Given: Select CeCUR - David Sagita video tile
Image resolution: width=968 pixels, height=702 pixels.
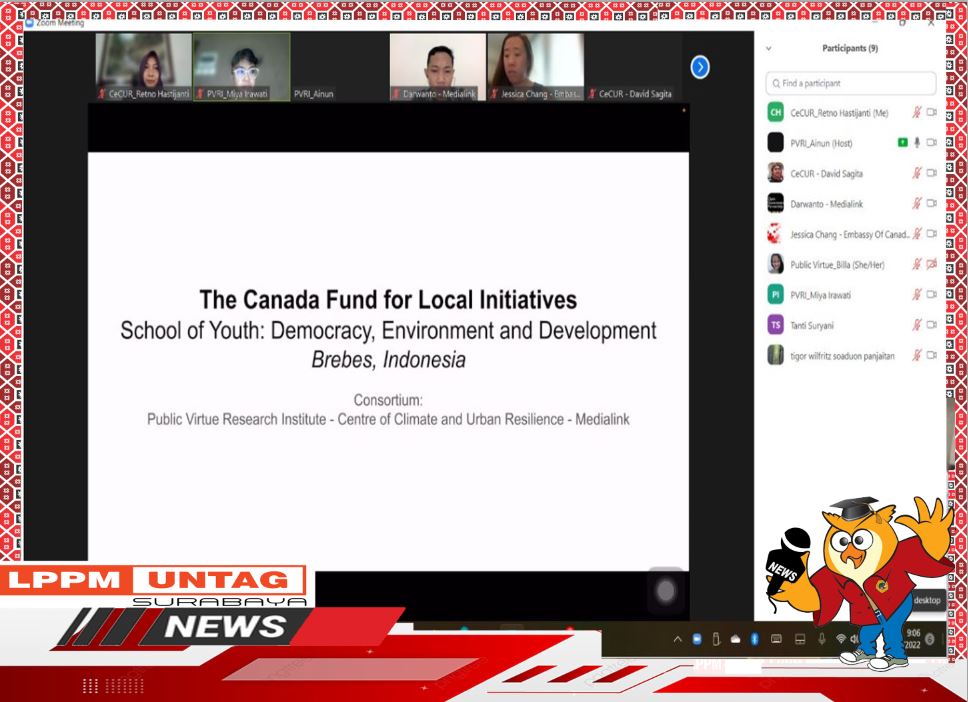Looking at the screenshot, I should (633, 67).
